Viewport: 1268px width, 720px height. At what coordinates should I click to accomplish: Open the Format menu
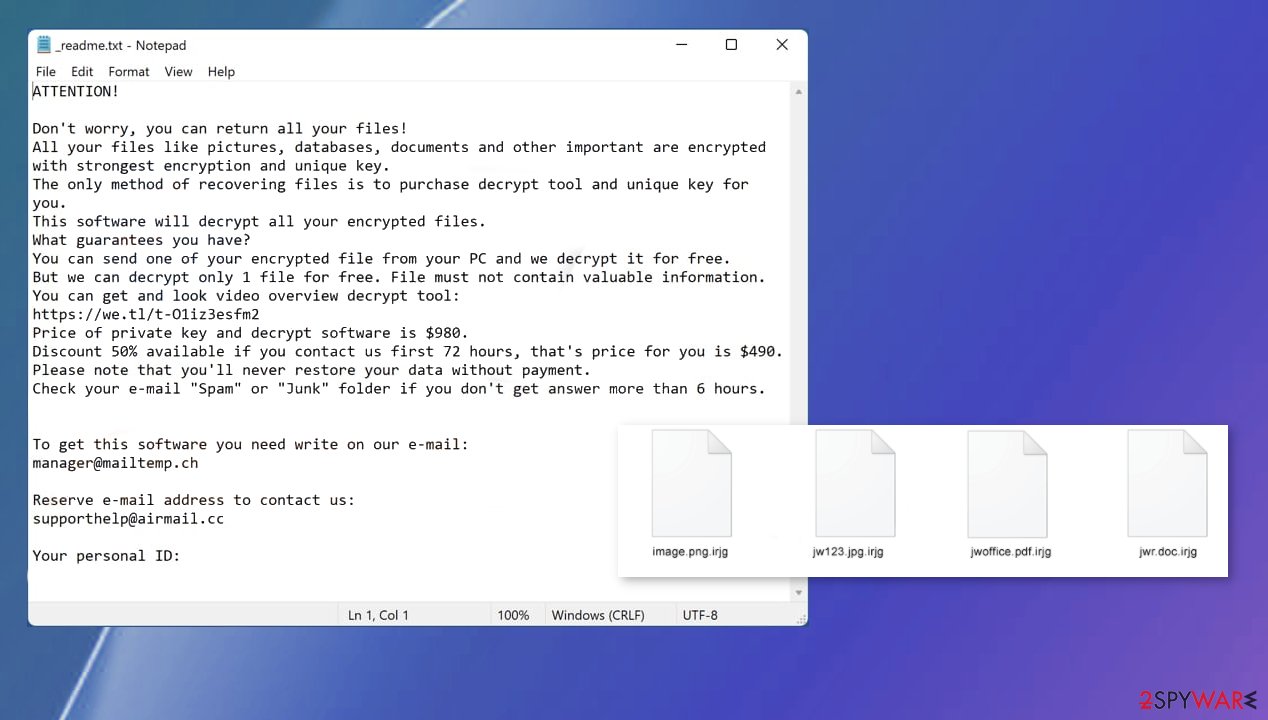click(x=129, y=72)
